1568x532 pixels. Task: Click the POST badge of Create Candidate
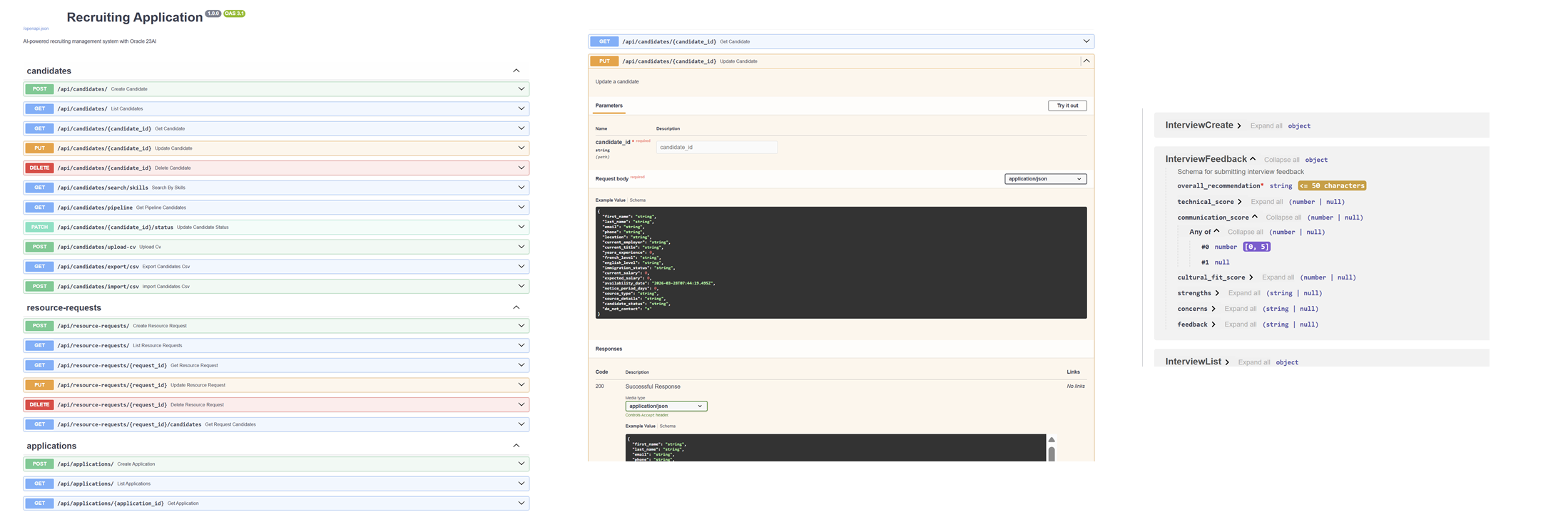pyautogui.click(x=39, y=89)
